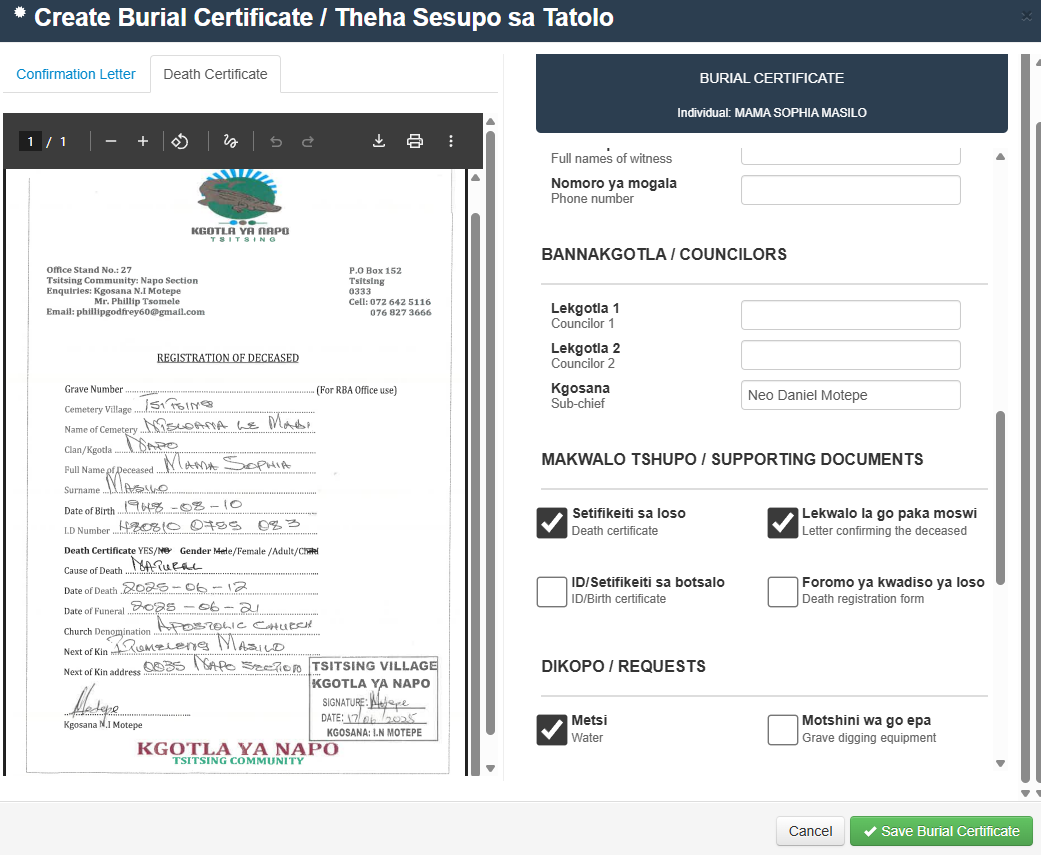Viewport: 1041px width, 855px height.
Task: Rotate the PDF page
Action: pyautogui.click(x=180, y=141)
